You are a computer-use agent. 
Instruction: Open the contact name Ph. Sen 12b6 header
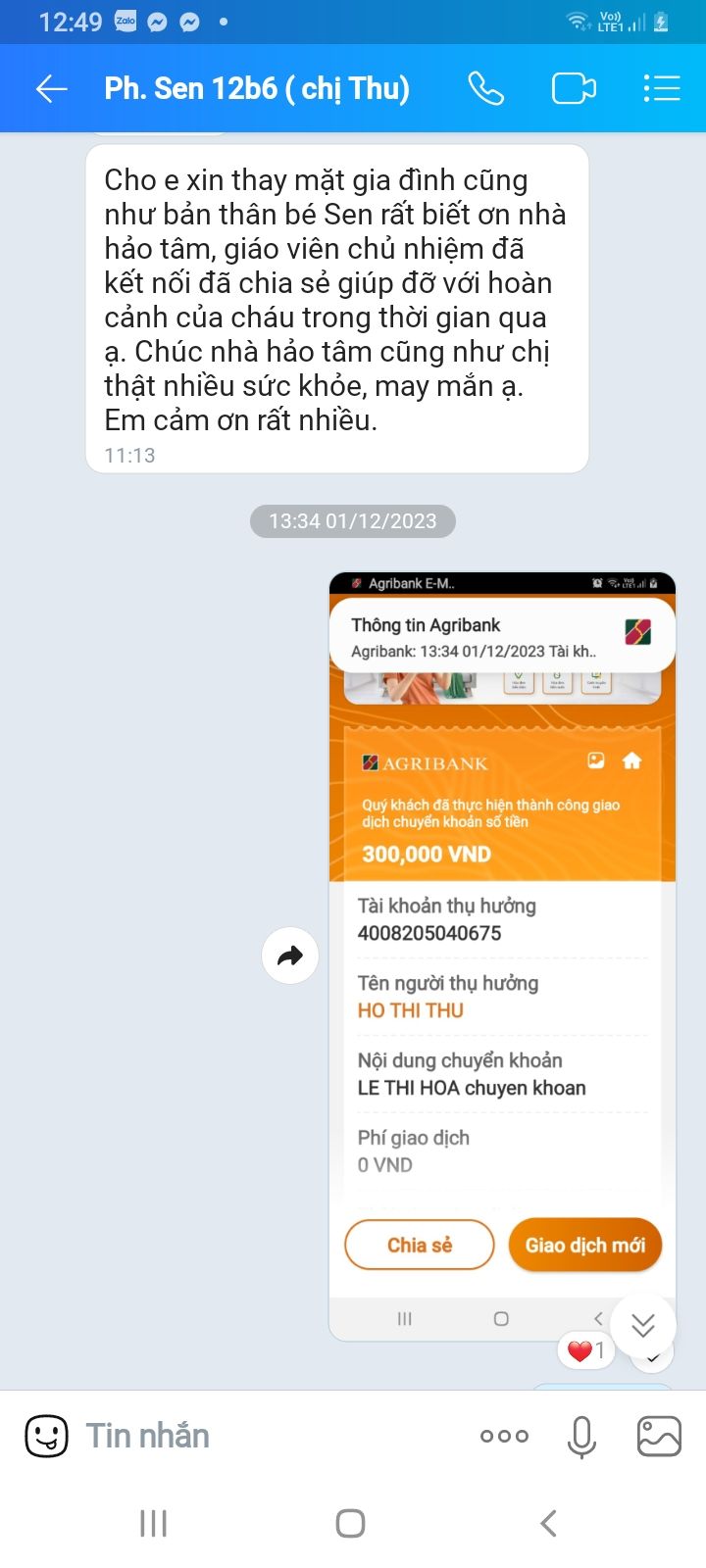point(257,89)
